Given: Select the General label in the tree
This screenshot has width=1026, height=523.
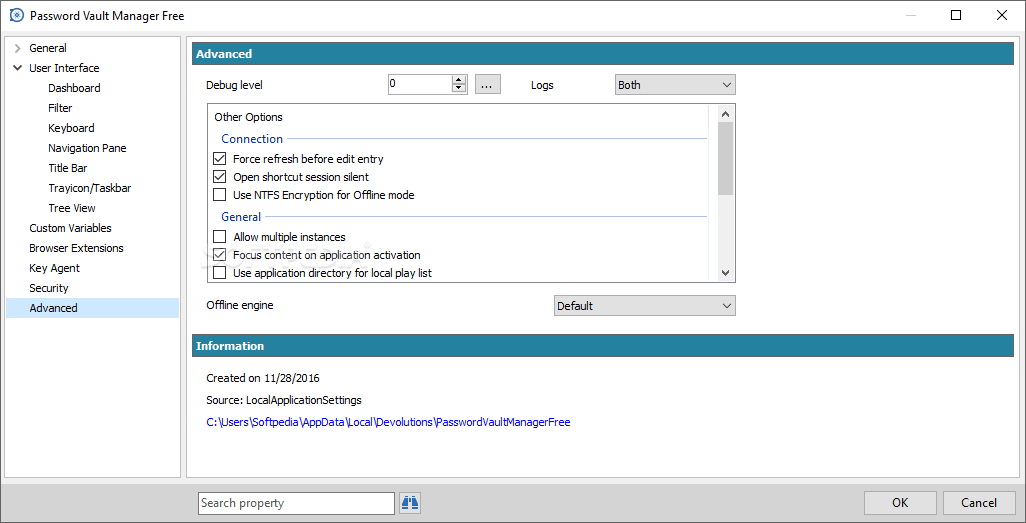Looking at the screenshot, I should (x=48, y=48).
